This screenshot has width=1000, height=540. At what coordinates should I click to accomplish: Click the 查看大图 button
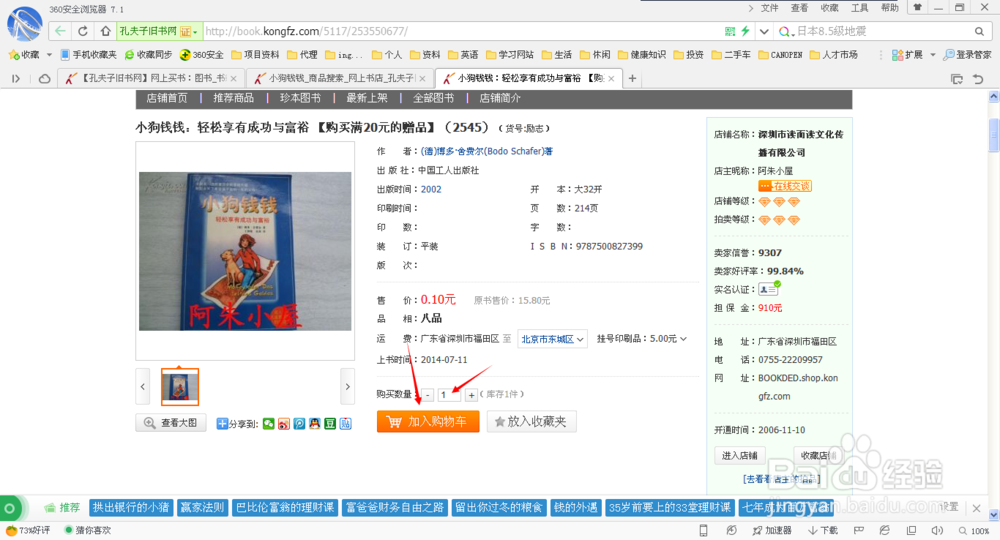coord(171,423)
